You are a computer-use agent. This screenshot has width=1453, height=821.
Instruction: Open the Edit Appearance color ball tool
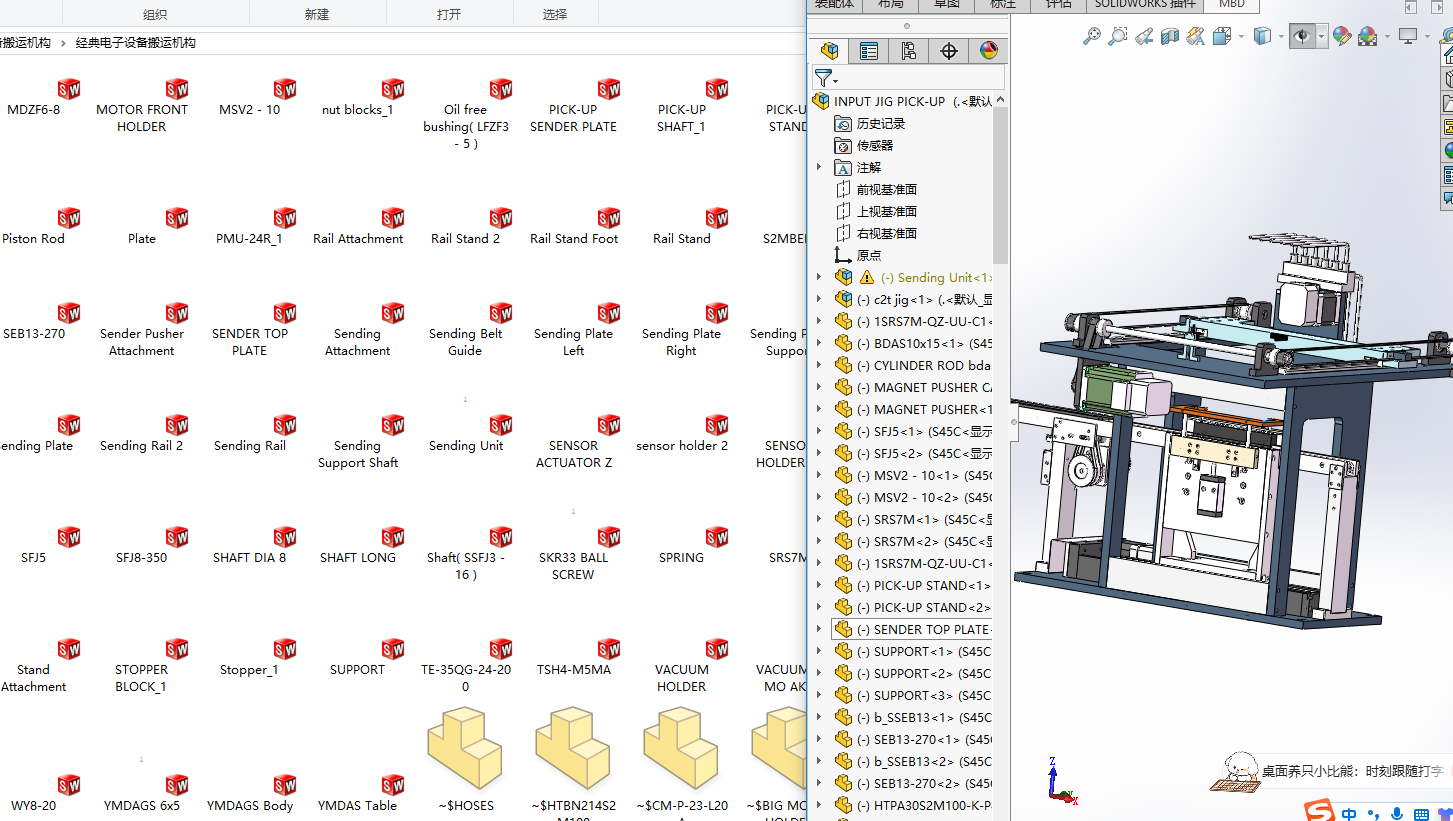click(1342, 37)
